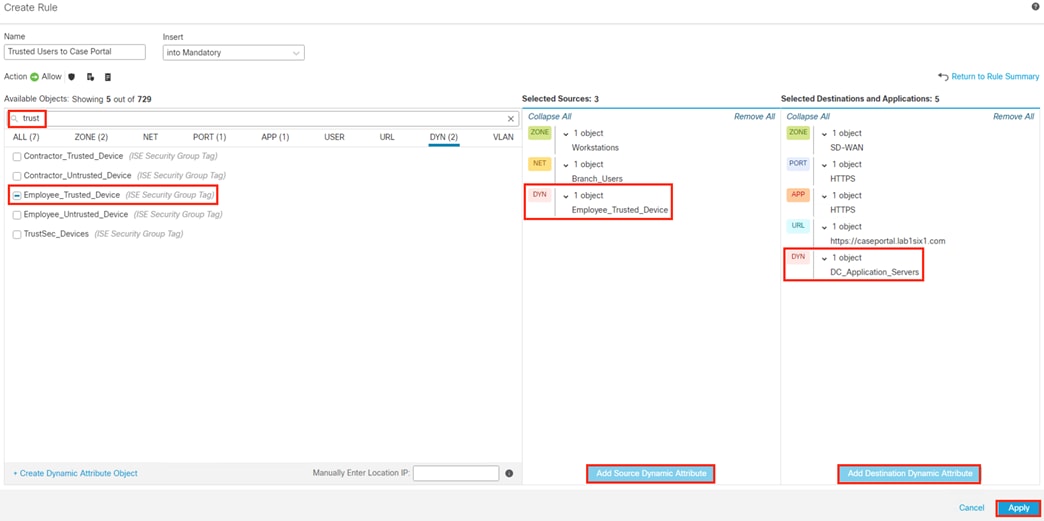The width and height of the screenshot is (1044, 521).
Task: Collapse the destination ZONE SD-WAN group
Action: (x=824, y=133)
